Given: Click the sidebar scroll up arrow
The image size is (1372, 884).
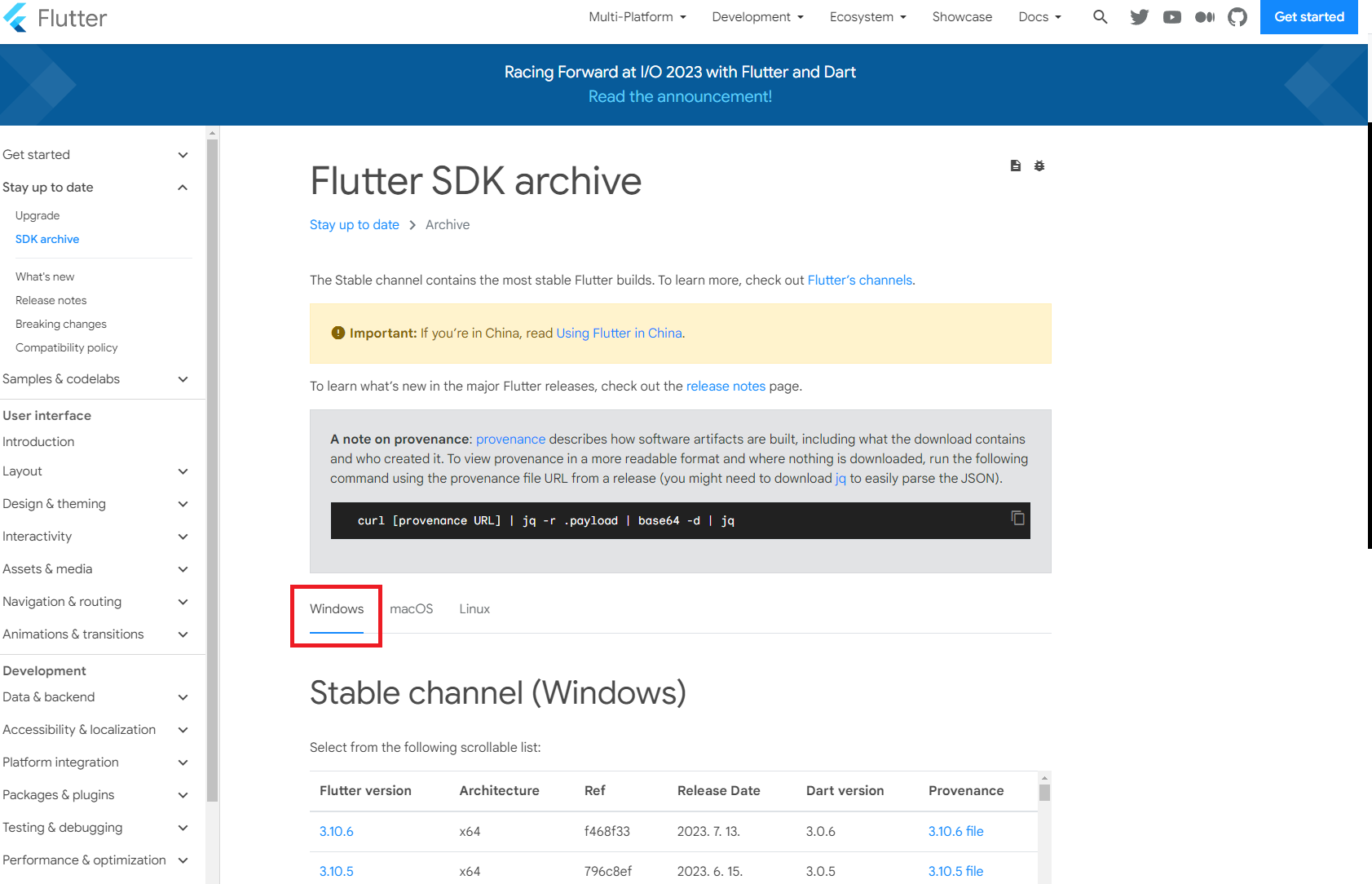Looking at the screenshot, I should 212,132.
